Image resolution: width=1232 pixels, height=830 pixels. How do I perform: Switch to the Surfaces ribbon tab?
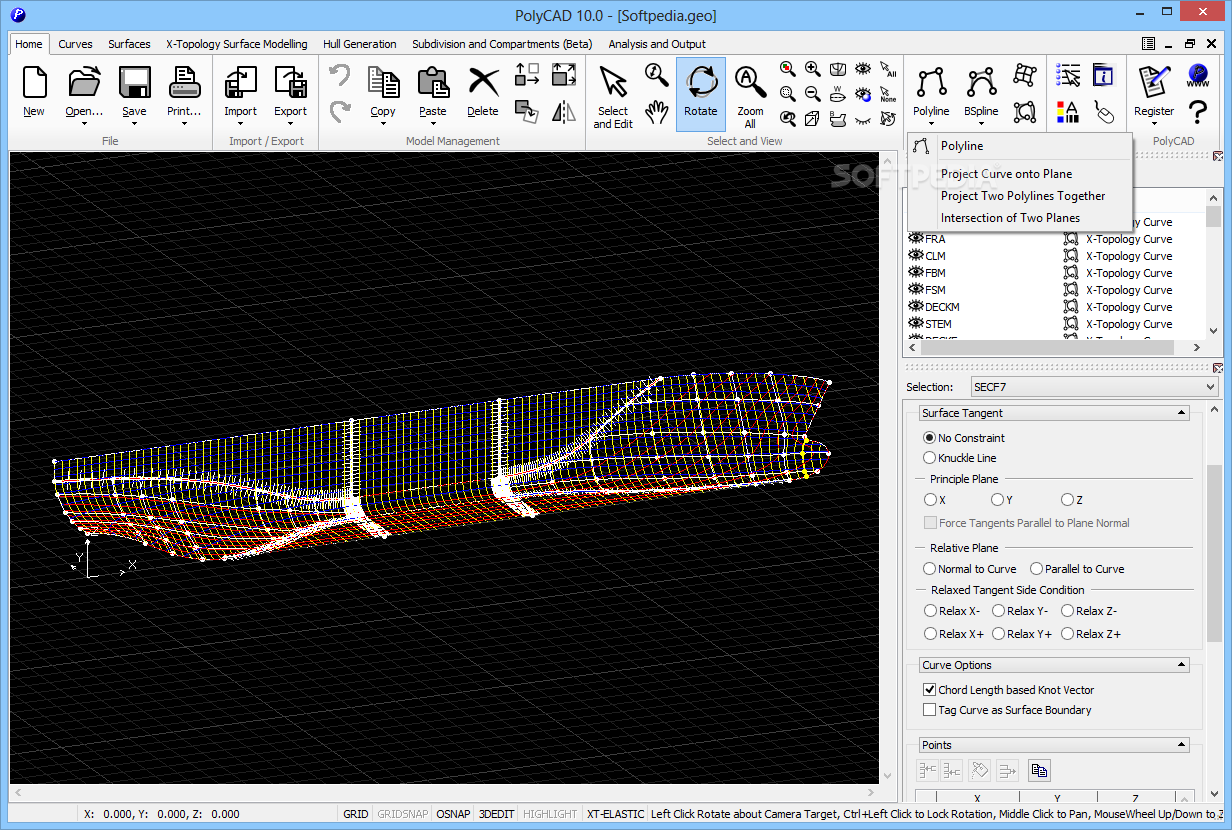coord(129,44)
